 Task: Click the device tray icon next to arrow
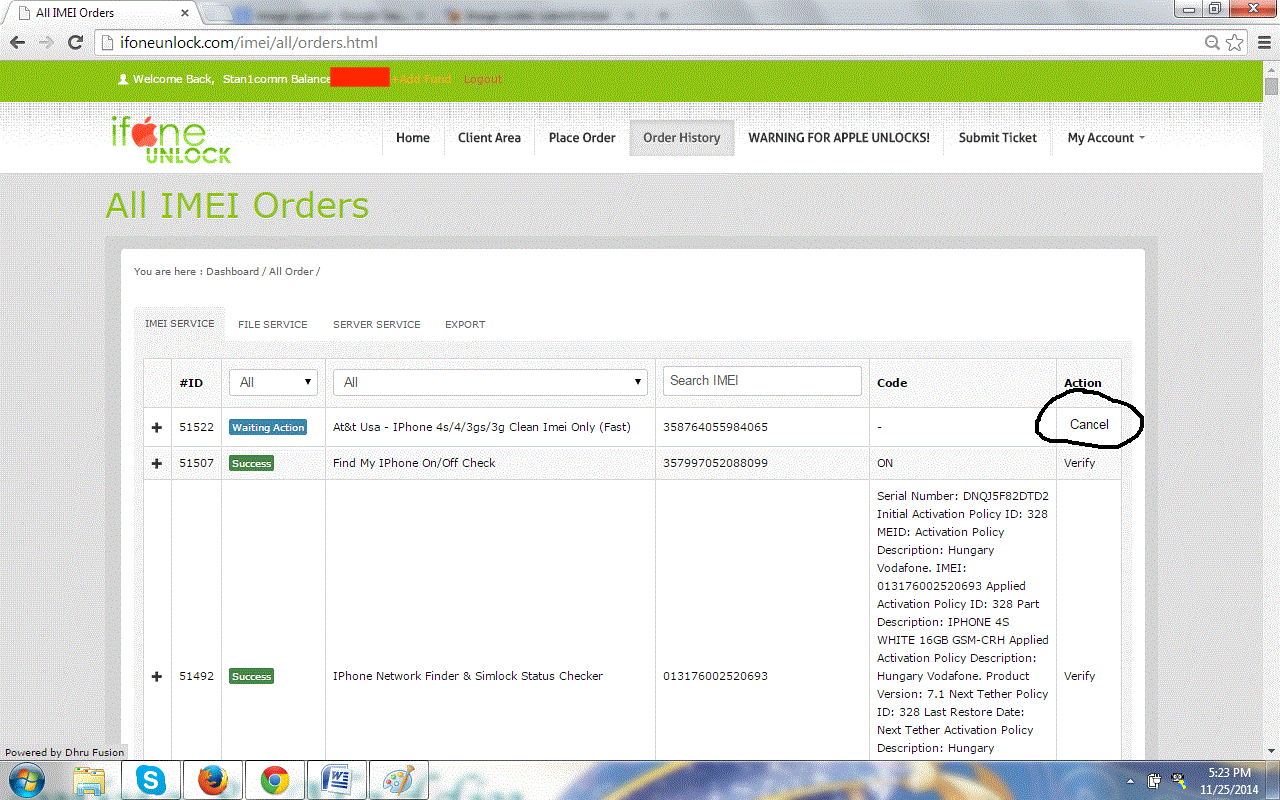pos(1154,780)
